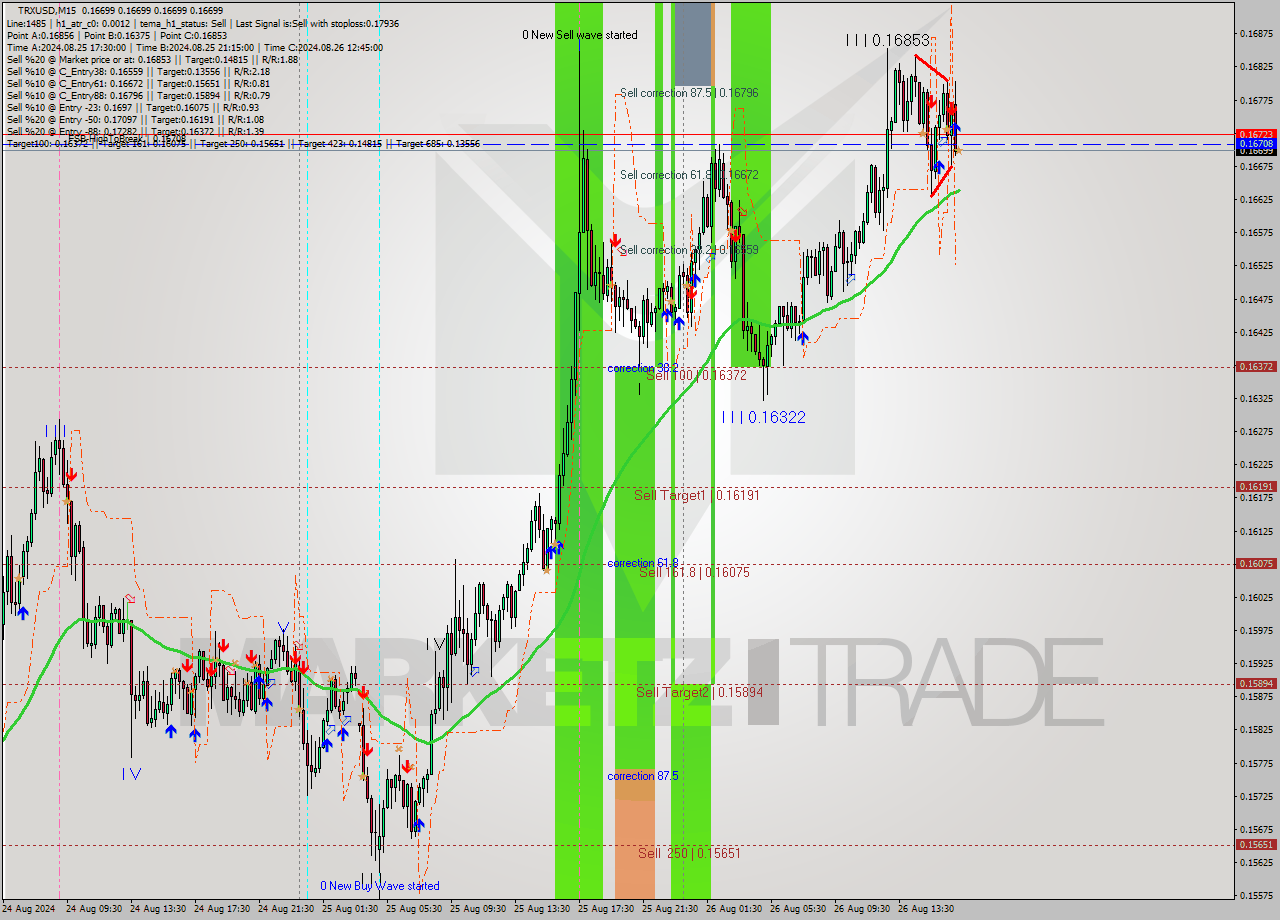
Task: Click the 'Sell 250 | 0.15651' label
Action: [x=689, y=853]
